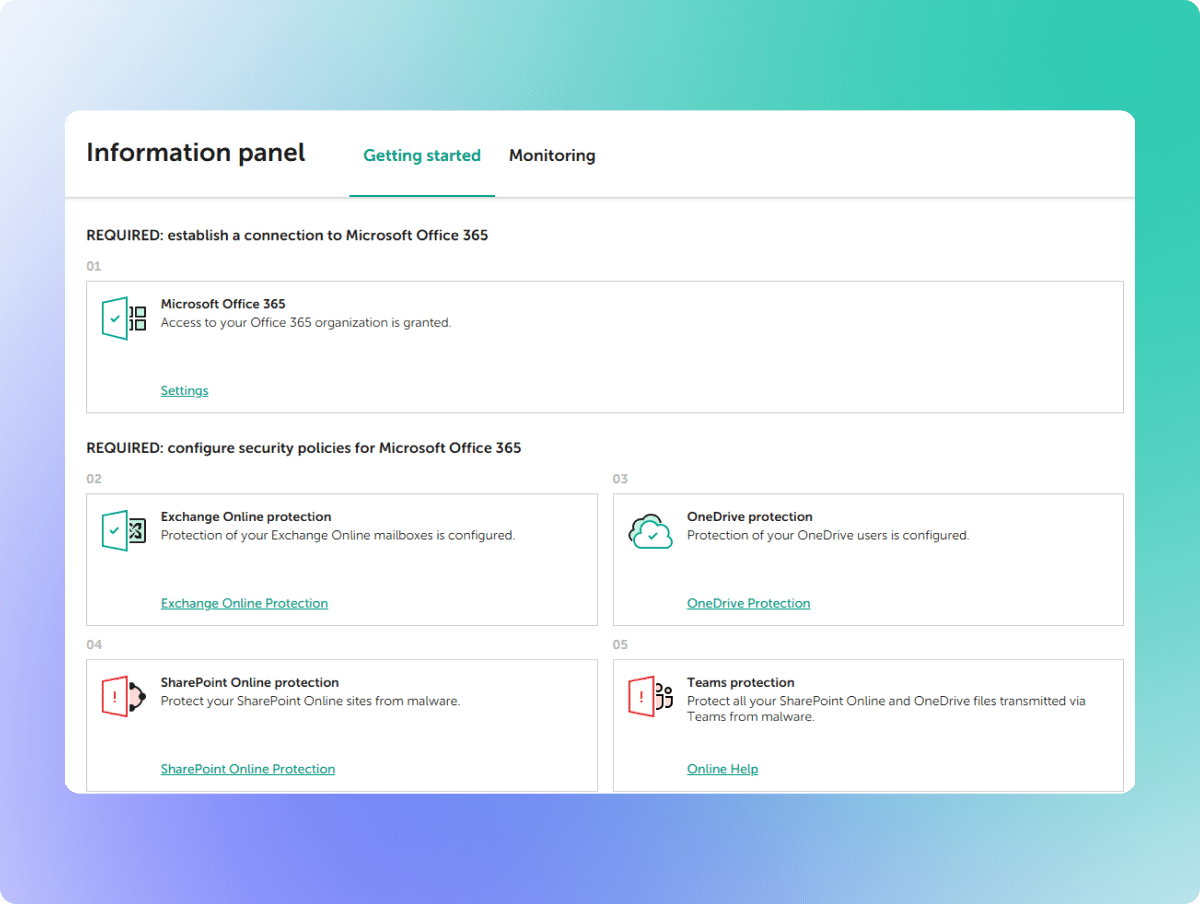Click 'REQUIRED: configure security policies' heading
Viewport: 1200px width, 904px height.
point(304,448)
